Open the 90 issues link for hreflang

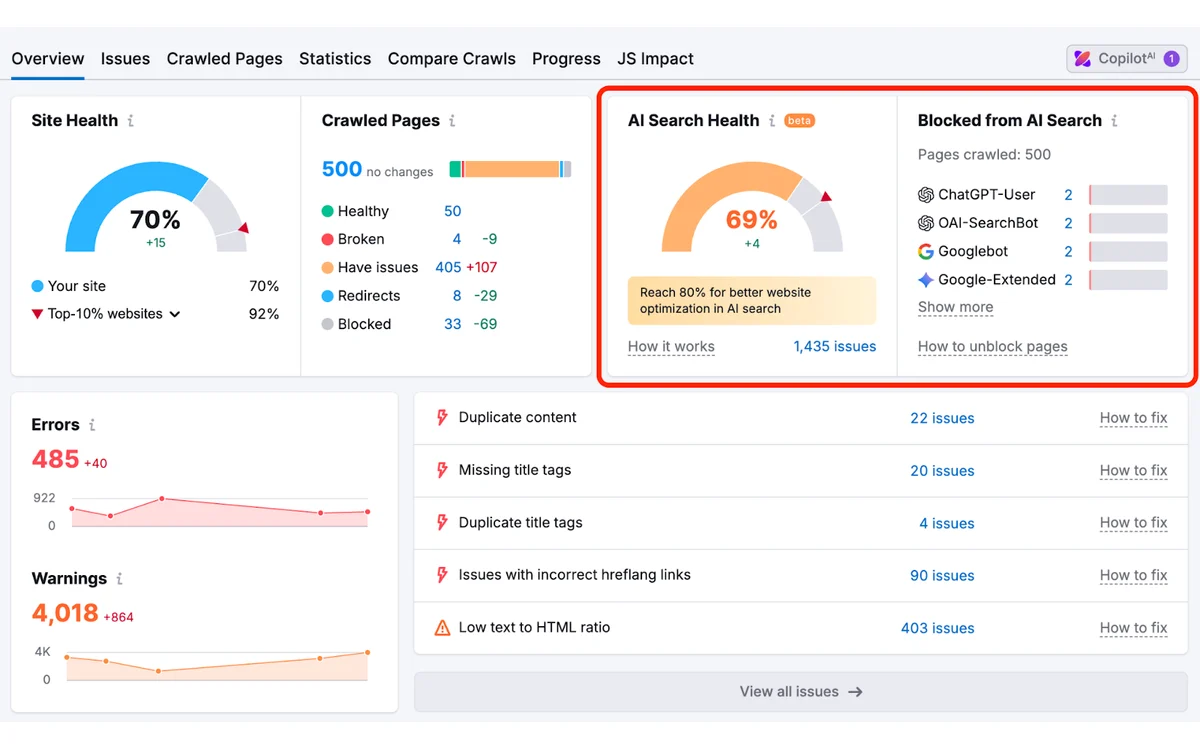[x=942, y=576]
